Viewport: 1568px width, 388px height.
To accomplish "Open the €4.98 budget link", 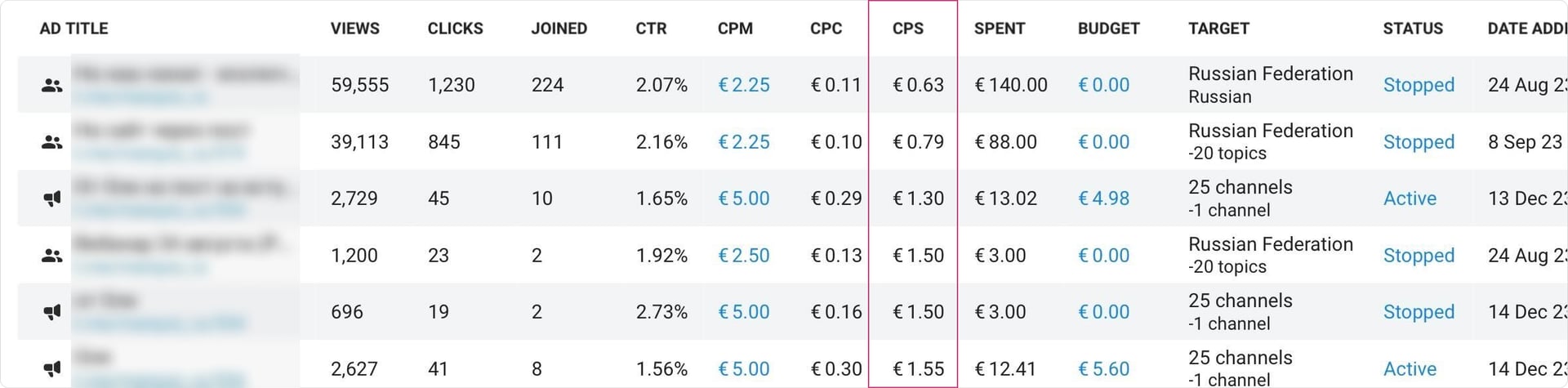I will [x=1103, y=198].
